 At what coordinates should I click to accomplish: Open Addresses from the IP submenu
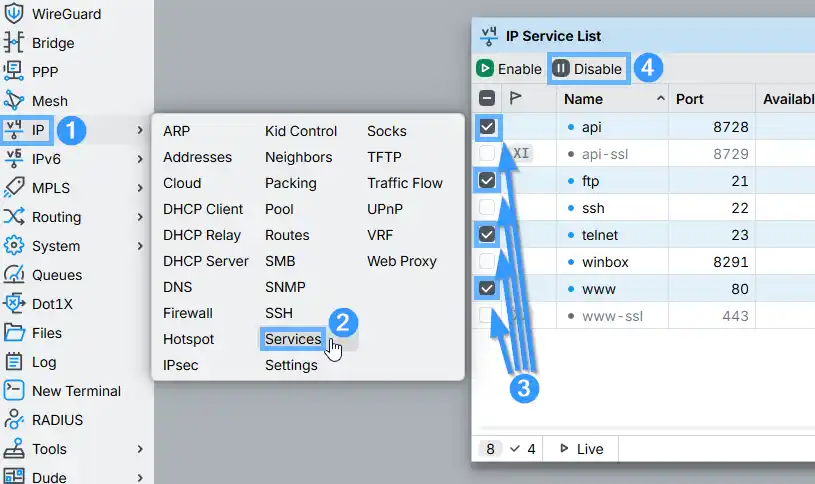[198, 157]
